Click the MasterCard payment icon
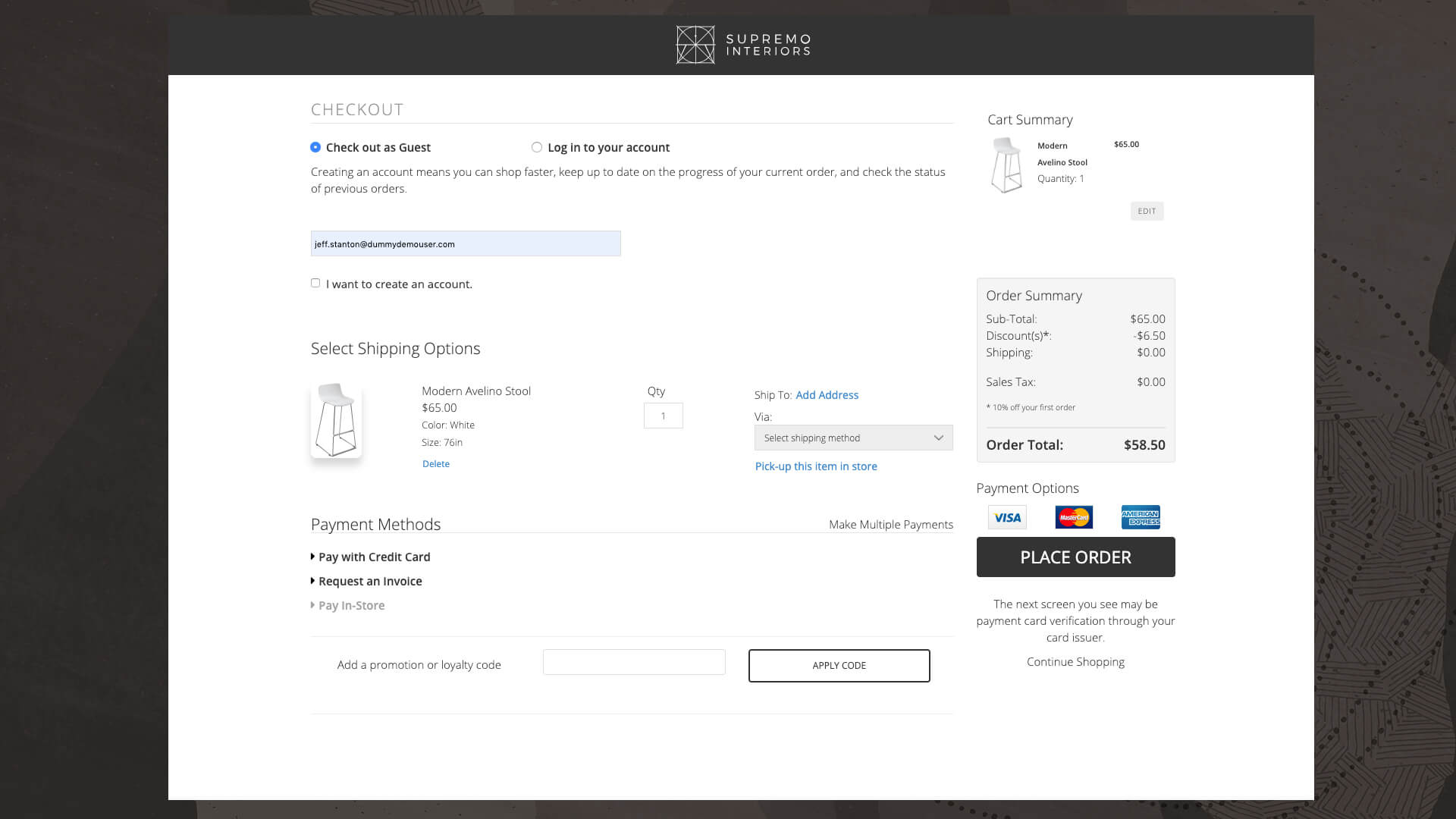Screen dimensions: 1456x819 click(x=1074, y=516)
